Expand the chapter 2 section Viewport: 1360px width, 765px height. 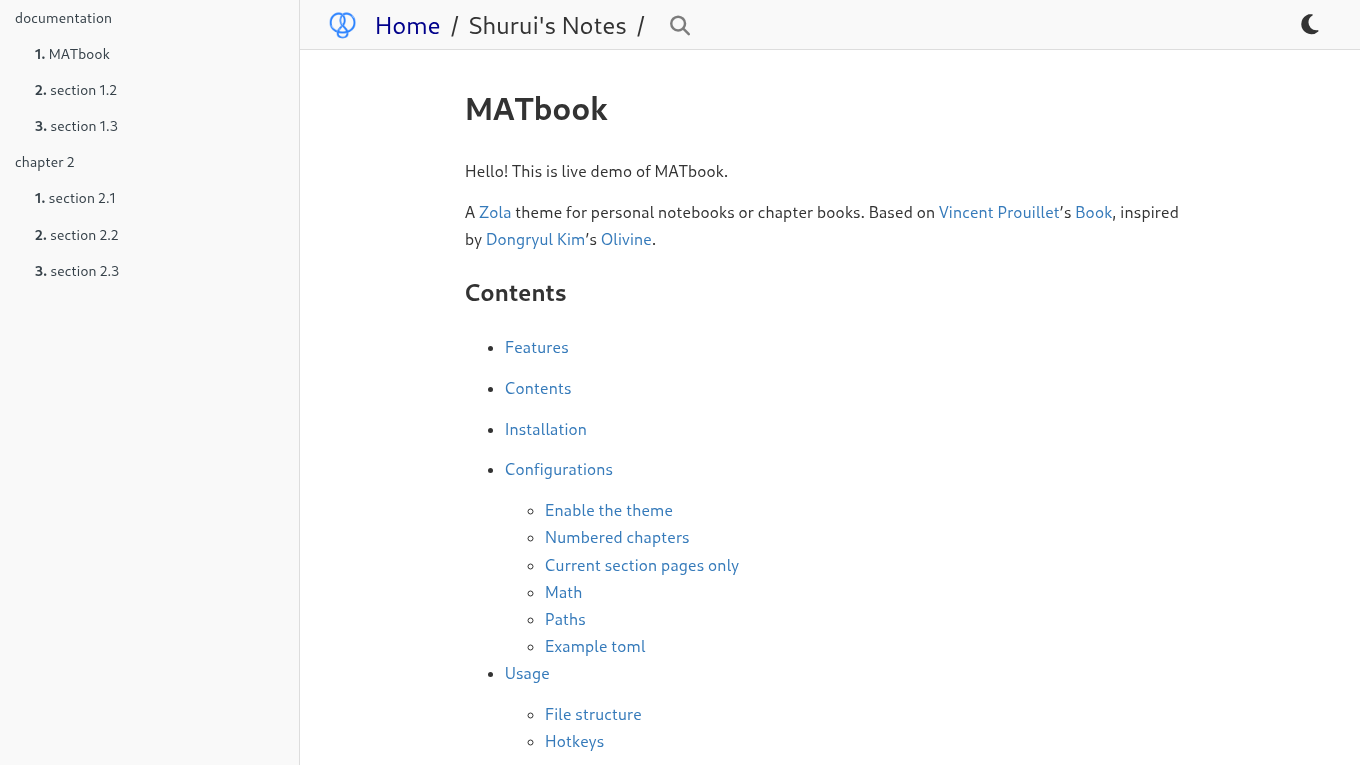pos(44,162)
